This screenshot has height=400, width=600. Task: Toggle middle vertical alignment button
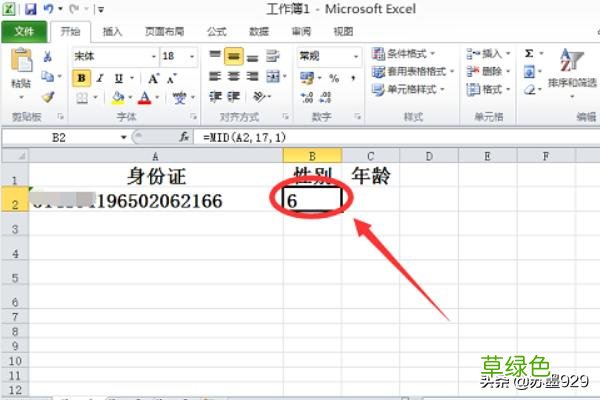point(233,57)
